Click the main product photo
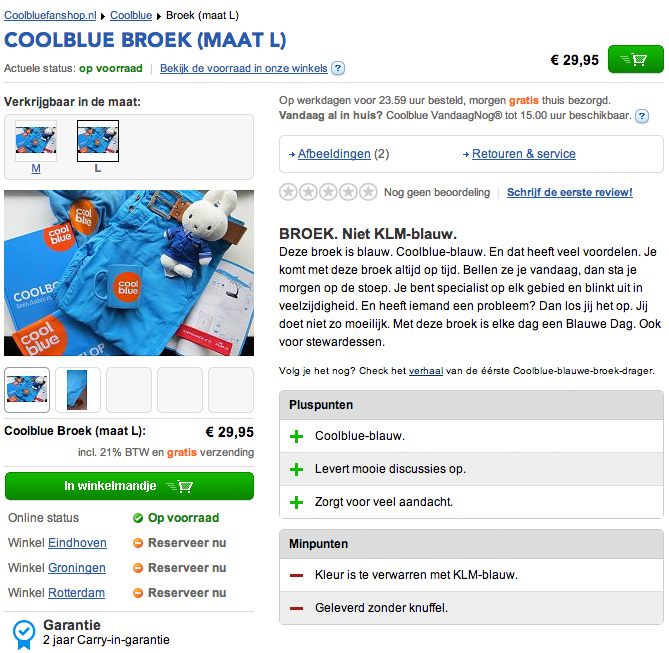669x653 pixels. (129, 274)
